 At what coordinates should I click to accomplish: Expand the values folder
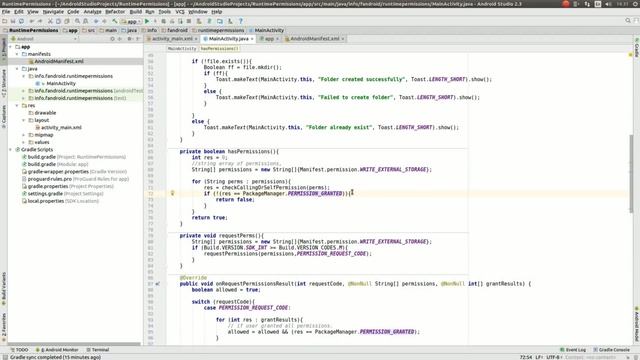24,142
